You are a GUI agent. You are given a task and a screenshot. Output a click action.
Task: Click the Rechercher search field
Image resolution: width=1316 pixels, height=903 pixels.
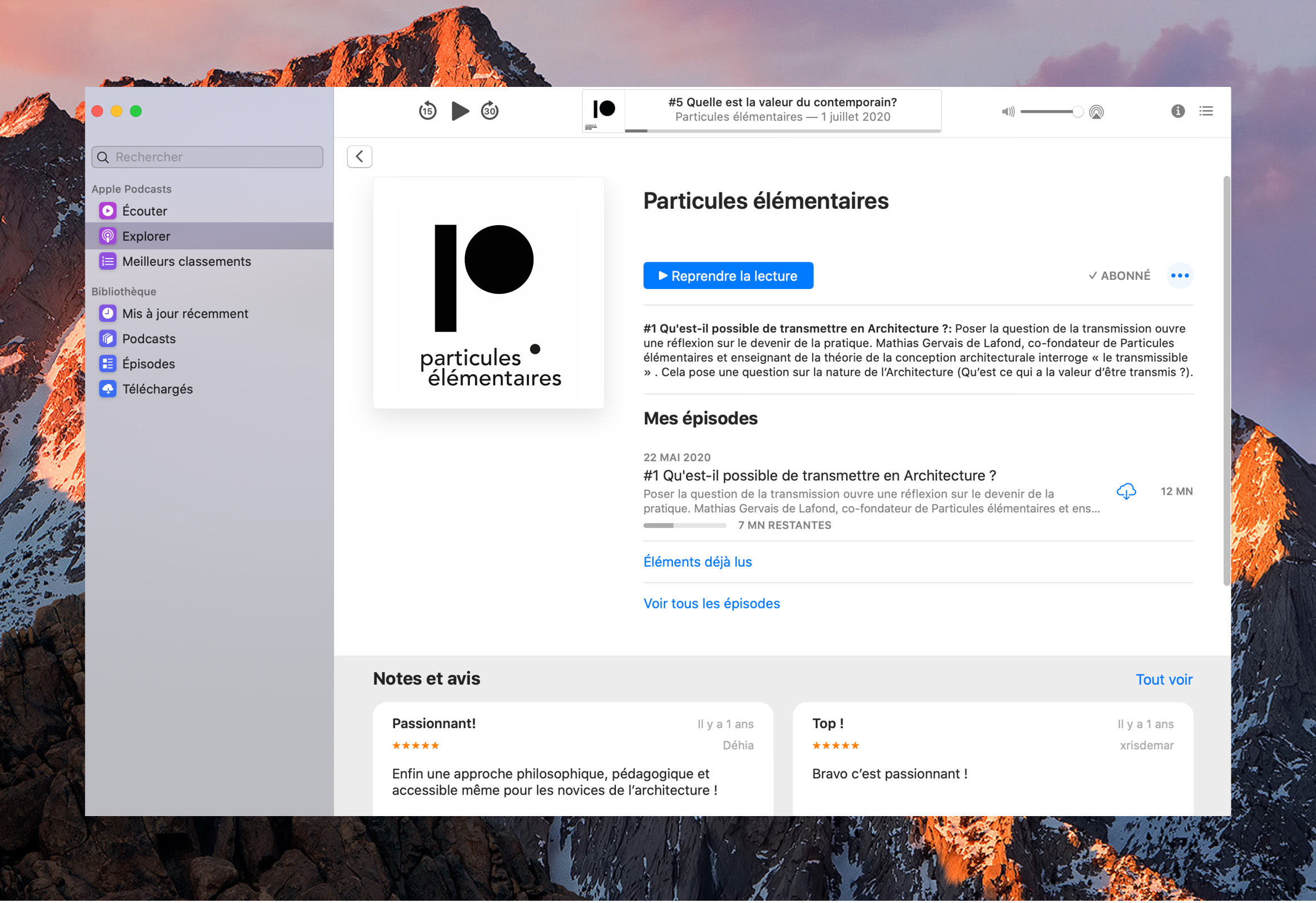207,157
